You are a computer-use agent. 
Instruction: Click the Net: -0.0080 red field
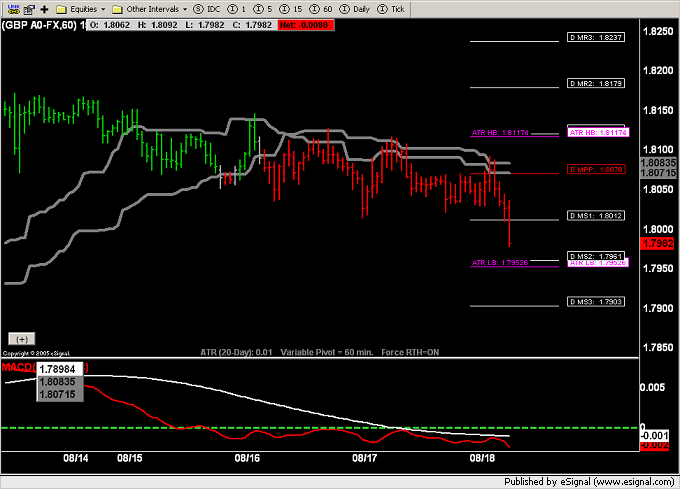point(306,25)
